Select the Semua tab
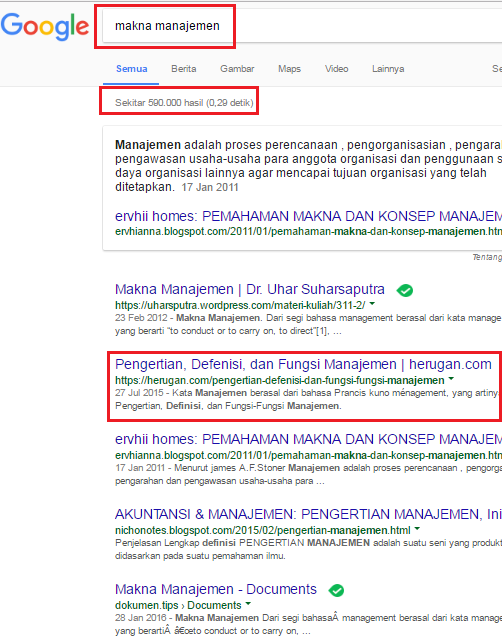Screen dimensions: 502x641 (x=131, y=69)
